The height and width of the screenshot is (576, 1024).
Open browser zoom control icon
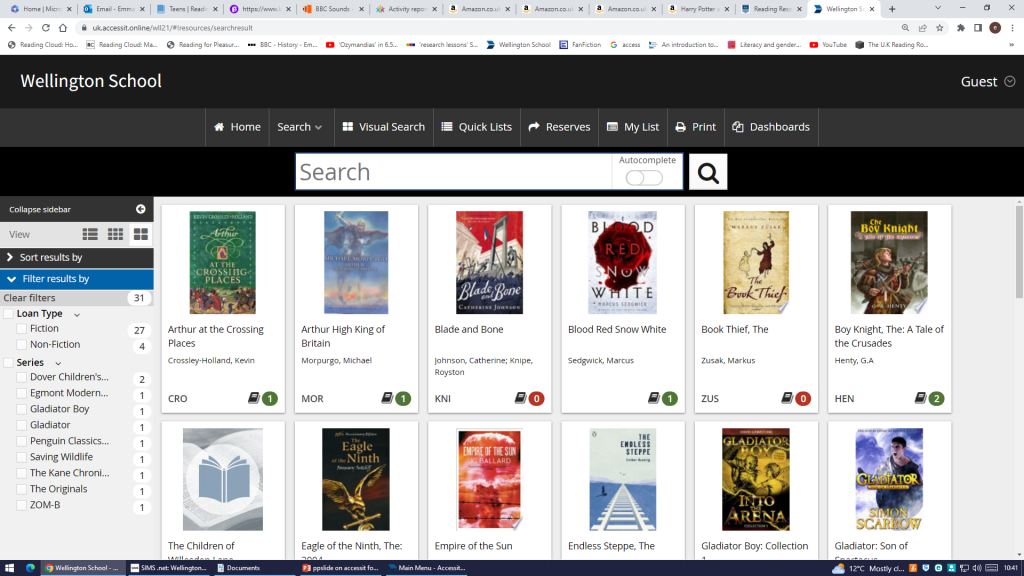point(905,28)
